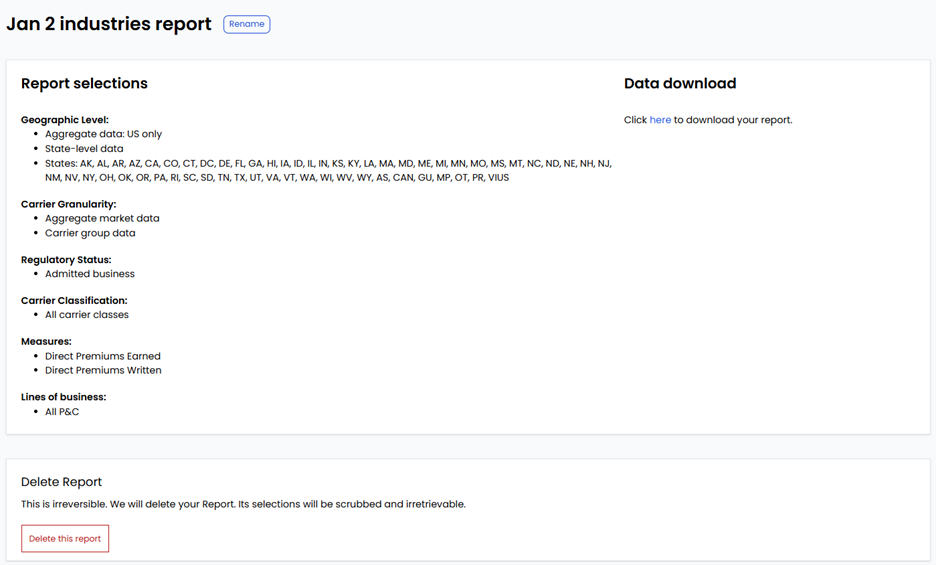This screenshot has height=565, width=936.
Task: Click the 'Geographic Level:' label
Action: coord(64,120)
